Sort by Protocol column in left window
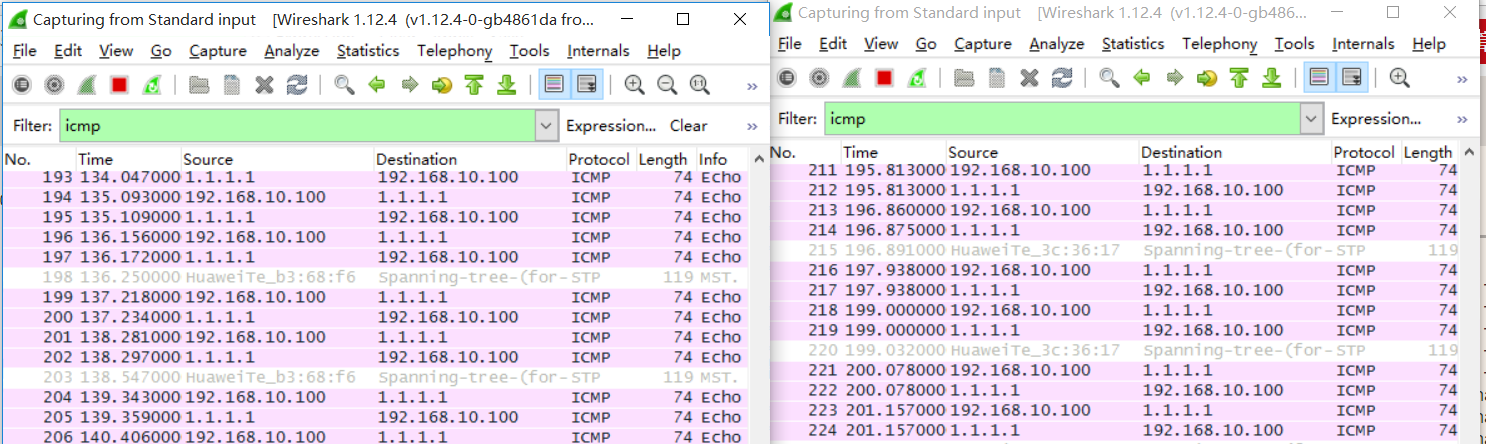 599,159
